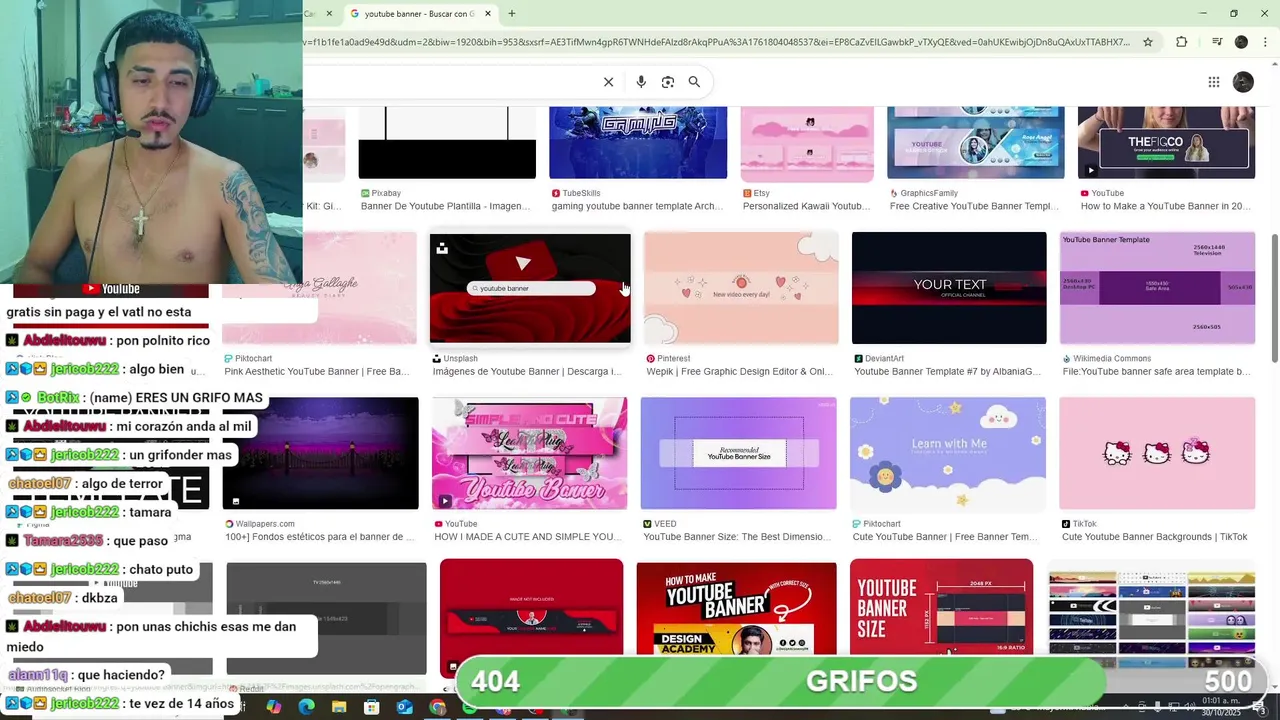Viewport: 1280px width, 720px height.
Task: Open 'Free Creative YouTube Banner Templ...' link
Action: click(x=974, y=206)
